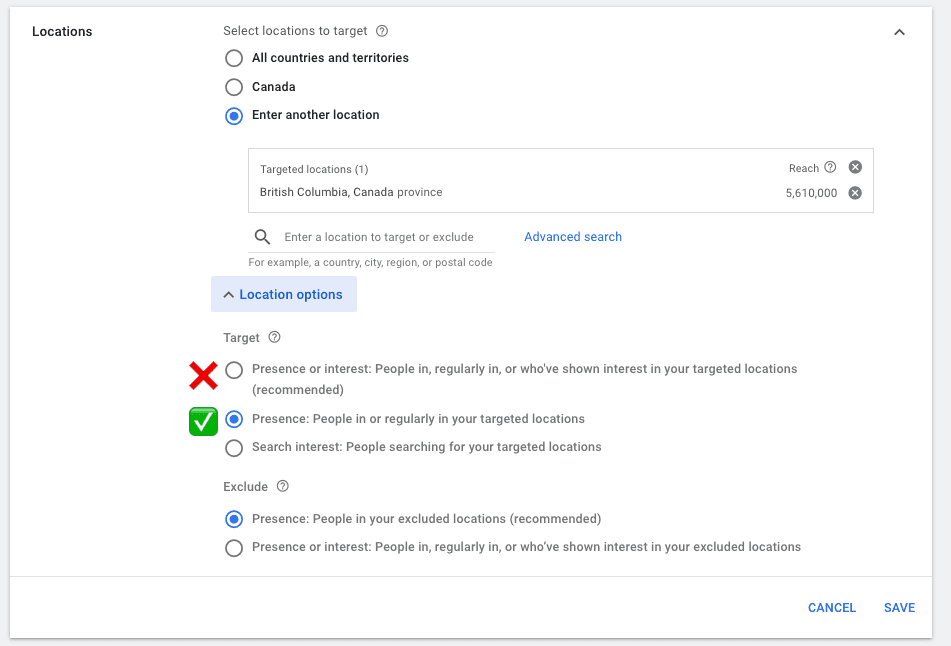Select Presence or interest target option
Viewport: 951px width, 646px height.
[234, 370]
